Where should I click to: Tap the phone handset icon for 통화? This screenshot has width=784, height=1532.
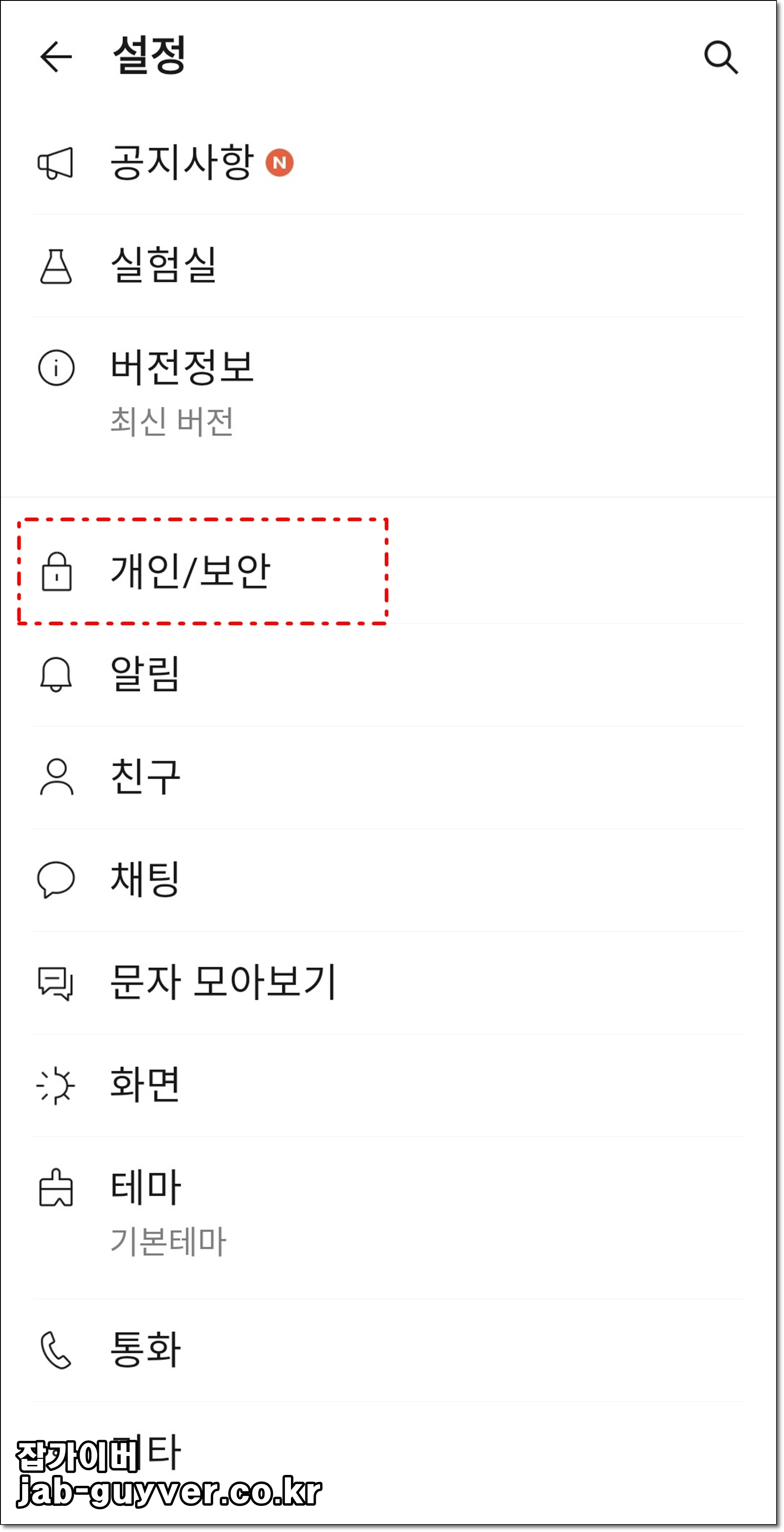[x=56, y=1351]
